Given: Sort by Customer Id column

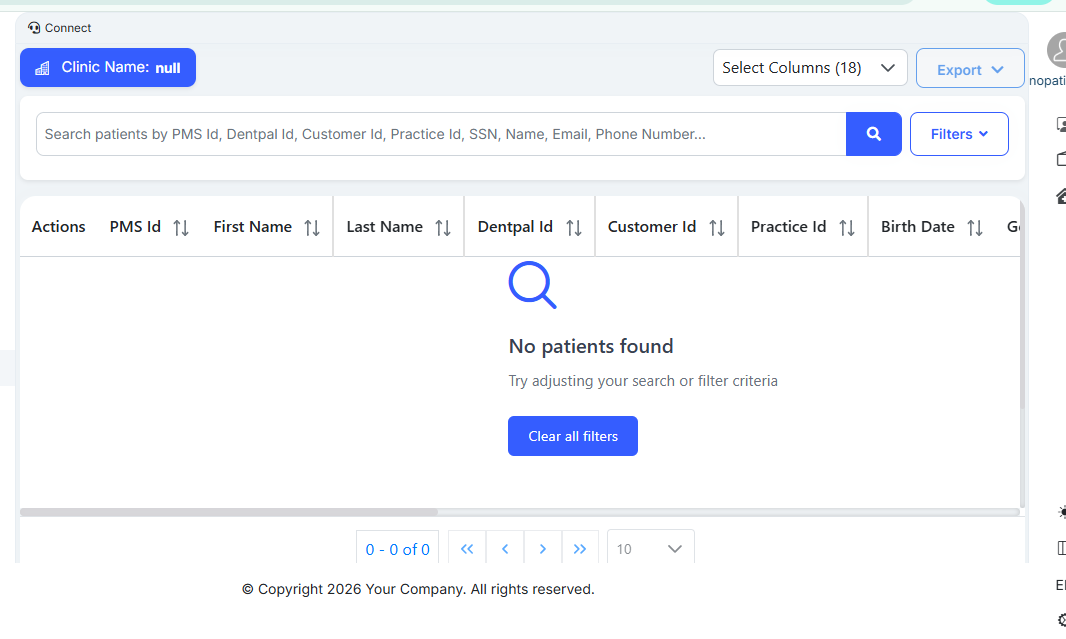Looking at the screenshot, I should pyautogui.click(x=717, y=228).
